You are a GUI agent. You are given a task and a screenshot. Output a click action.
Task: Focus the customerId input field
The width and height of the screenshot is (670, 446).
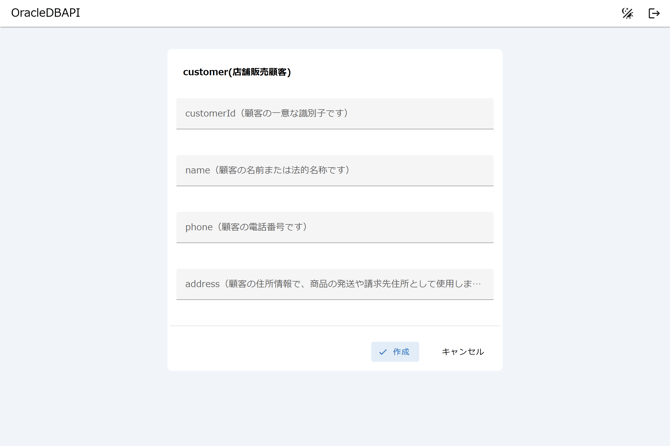[x=334, y=114]
